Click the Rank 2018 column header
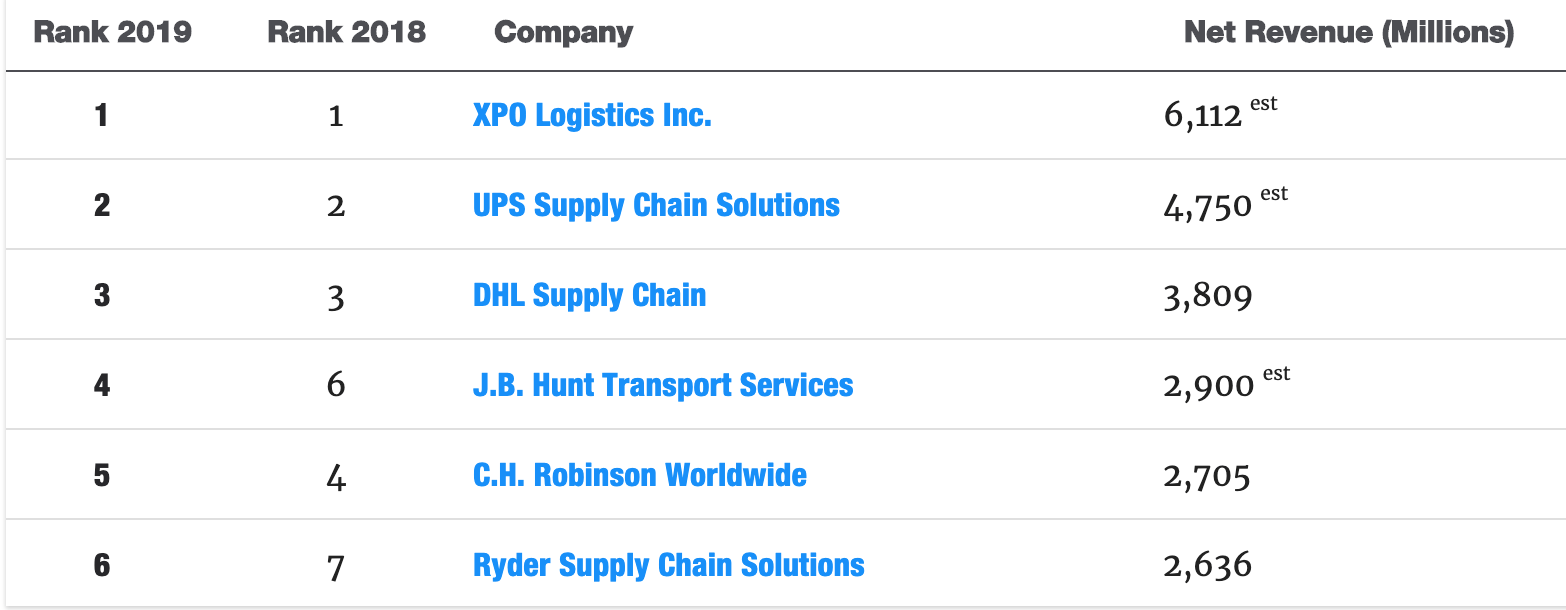 coord(347,32)
